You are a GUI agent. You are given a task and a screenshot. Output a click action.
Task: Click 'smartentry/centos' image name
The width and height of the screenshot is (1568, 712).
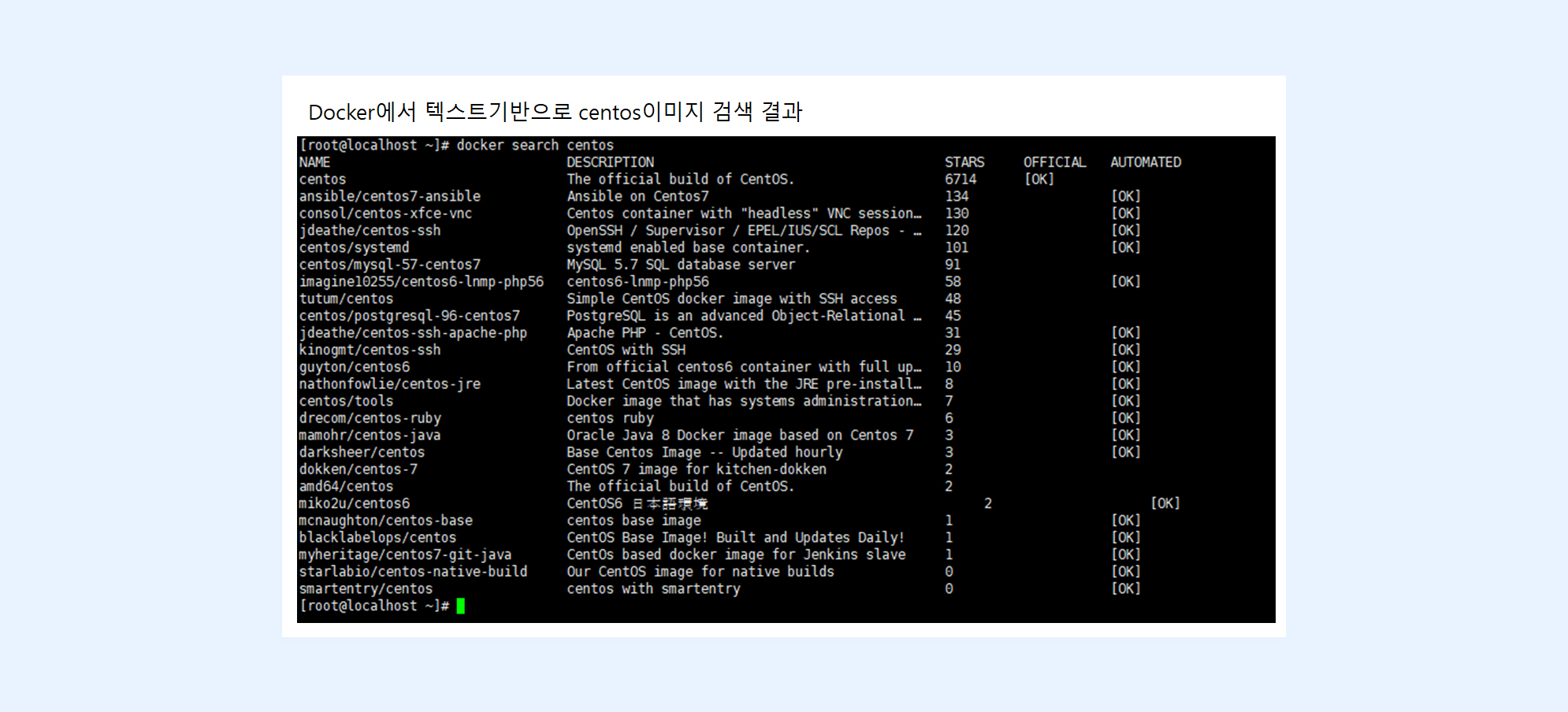(x=366, y=589)
